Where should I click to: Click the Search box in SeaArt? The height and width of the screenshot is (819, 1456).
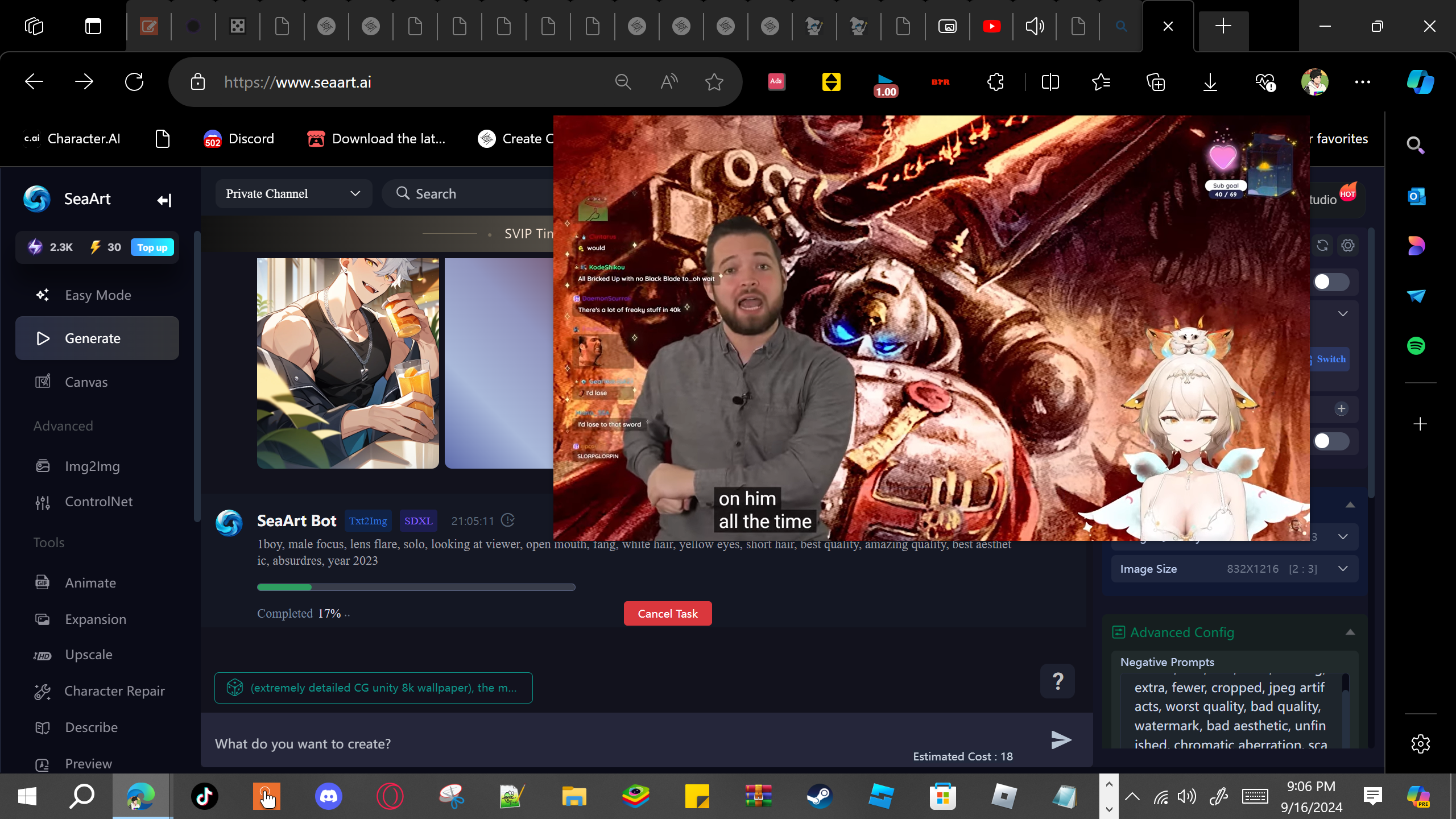point(469,194)
